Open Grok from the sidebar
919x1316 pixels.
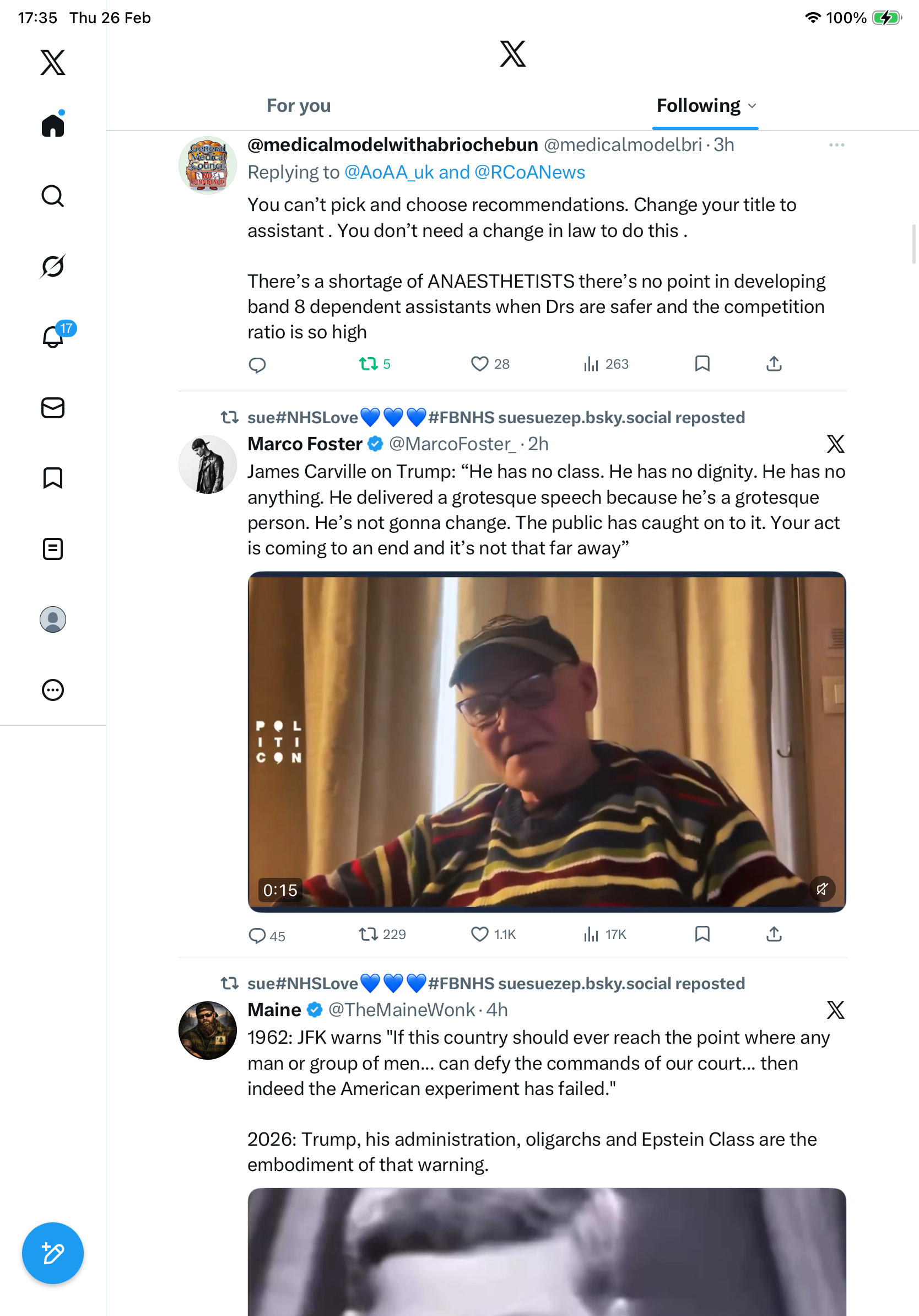pyautogui.click(x=53, y=266)
